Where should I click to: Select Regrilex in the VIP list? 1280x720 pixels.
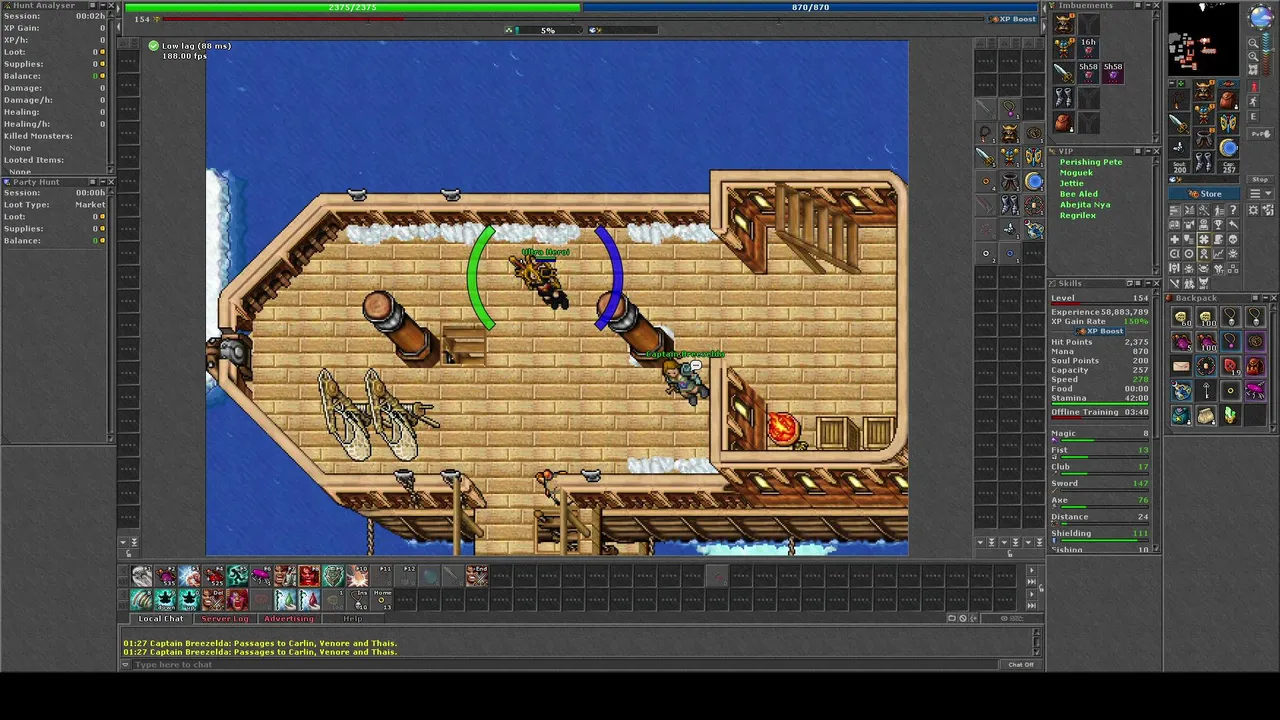(1078, 216)
